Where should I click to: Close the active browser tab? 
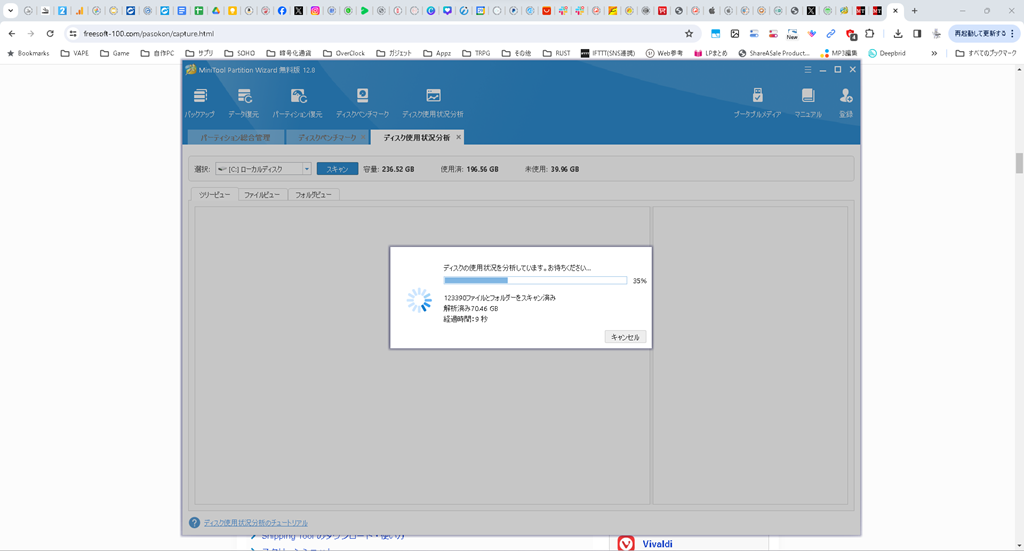coord(895,10)
